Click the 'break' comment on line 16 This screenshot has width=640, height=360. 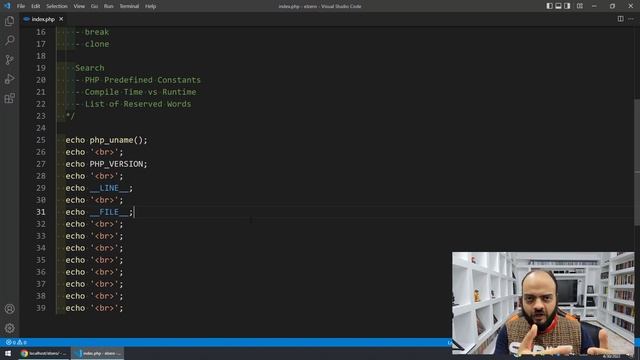pyautogui.click(x=97, y=32)
